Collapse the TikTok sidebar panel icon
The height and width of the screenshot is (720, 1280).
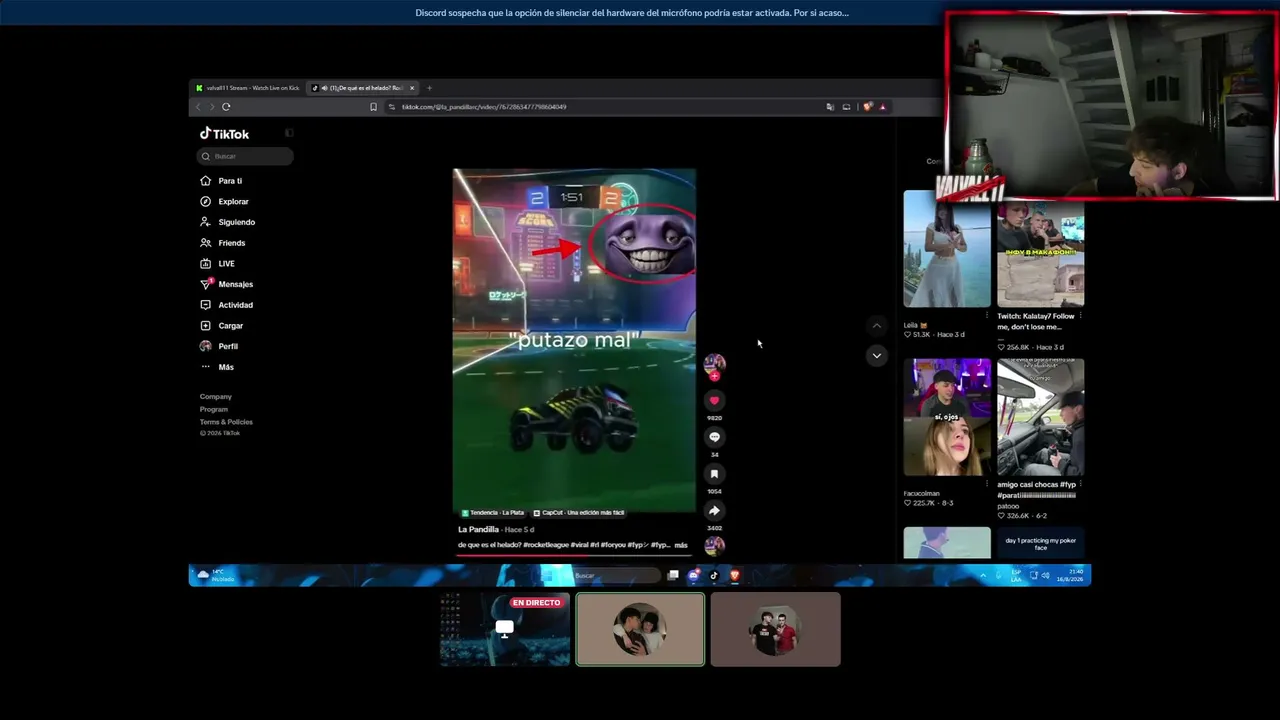point(289,133)
